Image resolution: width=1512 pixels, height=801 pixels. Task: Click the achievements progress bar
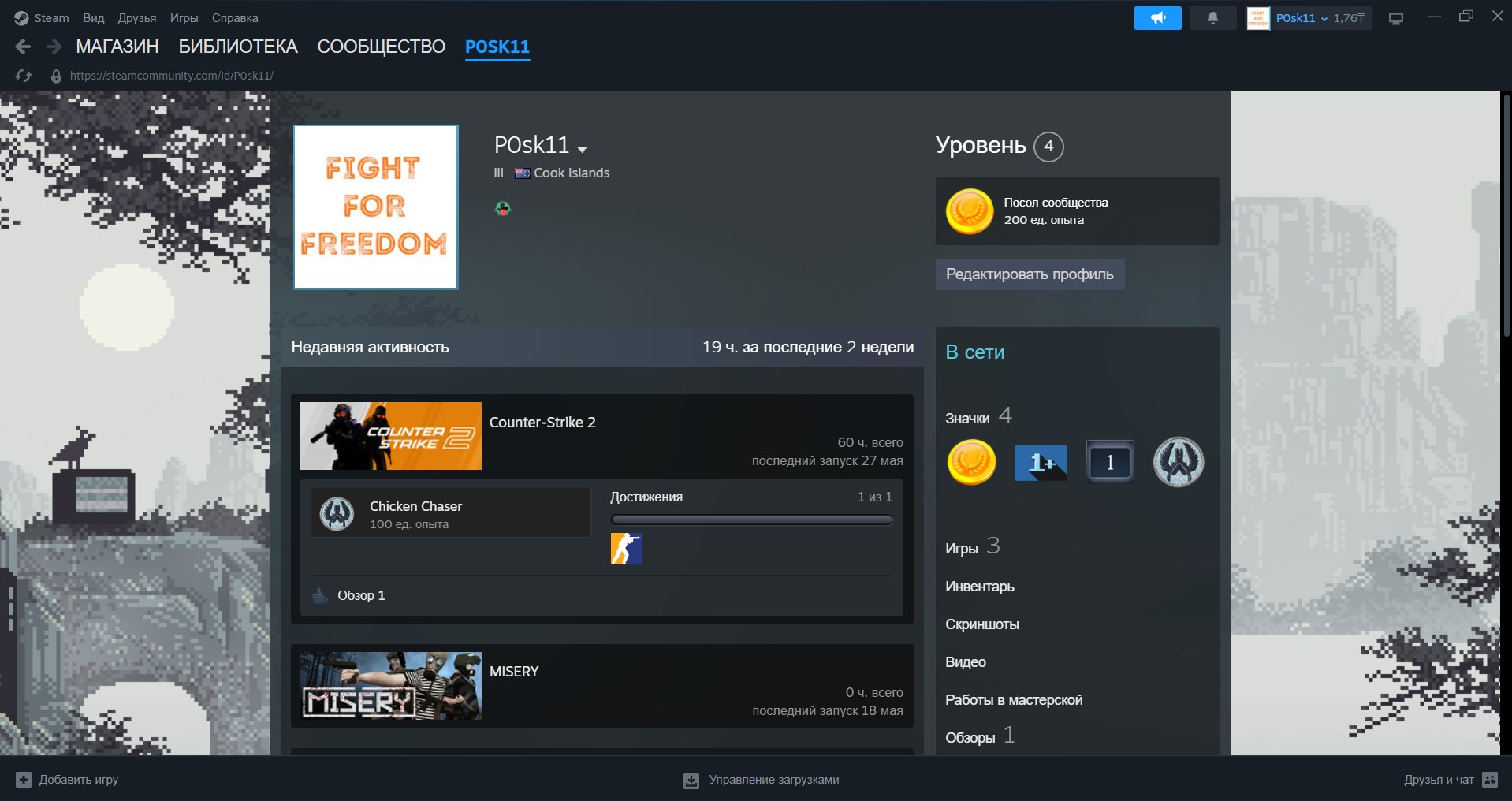click(751, 520)
